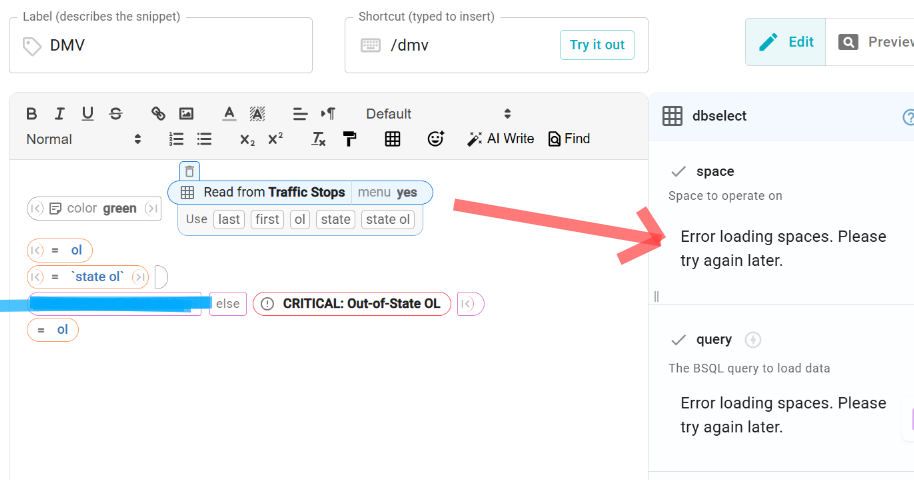The image size is (914, 480).
Task: Insert a numbered list
Action: pos(177,139)
